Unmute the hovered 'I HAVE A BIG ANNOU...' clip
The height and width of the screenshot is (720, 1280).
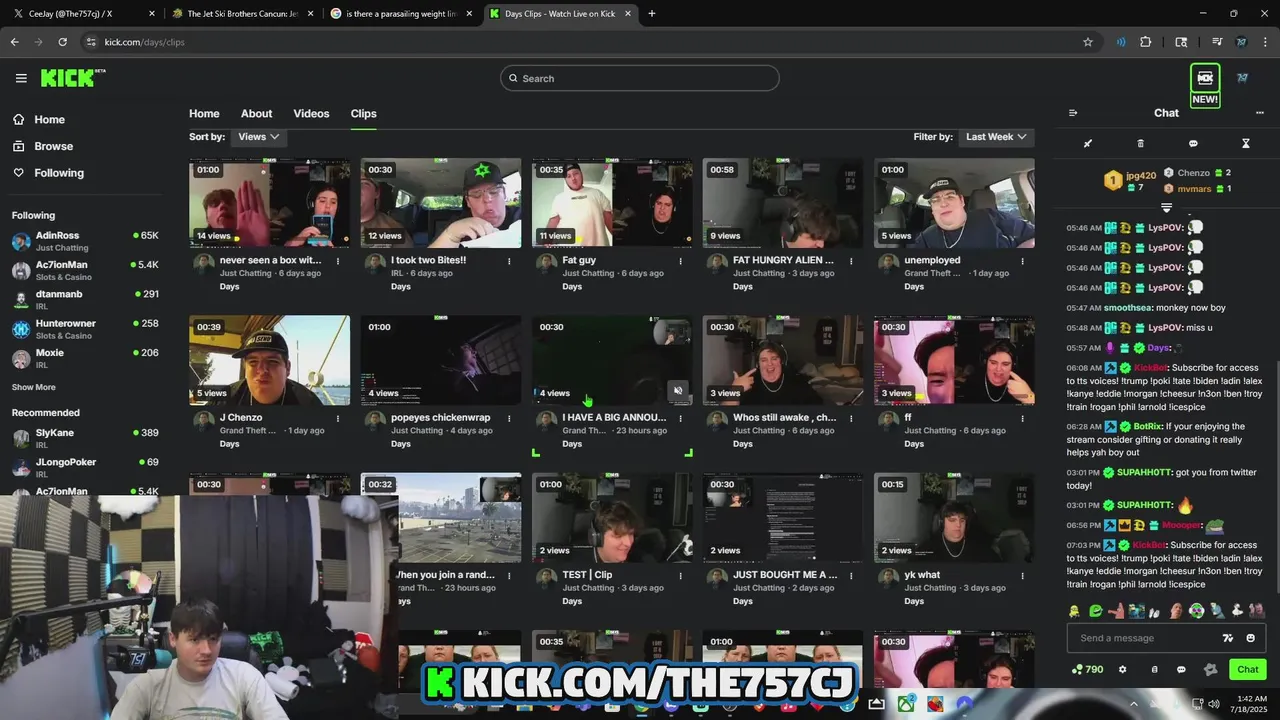point(678,391)
